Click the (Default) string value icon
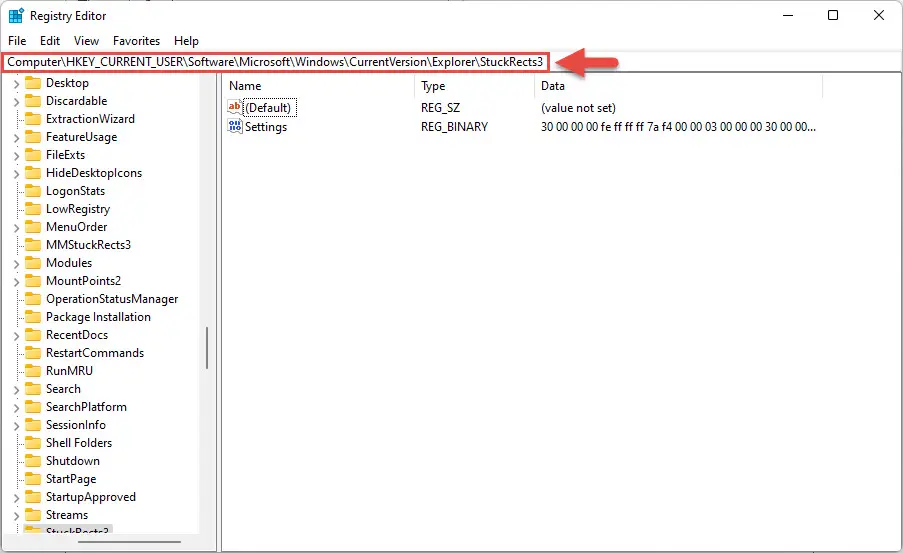The height and width of the screenshot is (553, 903). [x=235, y=107]
